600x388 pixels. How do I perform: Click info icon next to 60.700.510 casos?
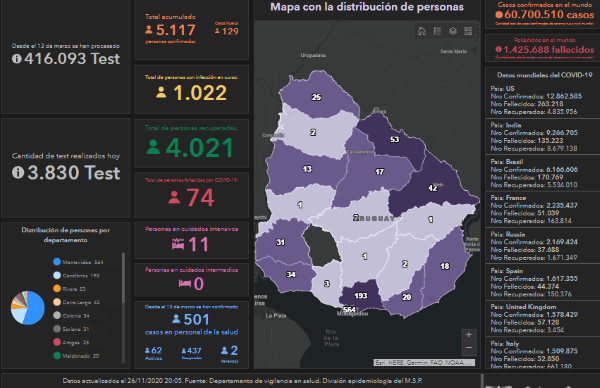tap(499, 15)
